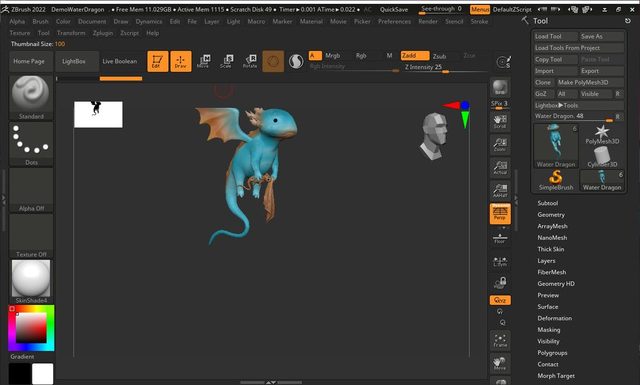Image resolution: width=640 pixels, height=385 pixels.
Task: Select the PolyMesh3D star tool
Action: (602, 135)
